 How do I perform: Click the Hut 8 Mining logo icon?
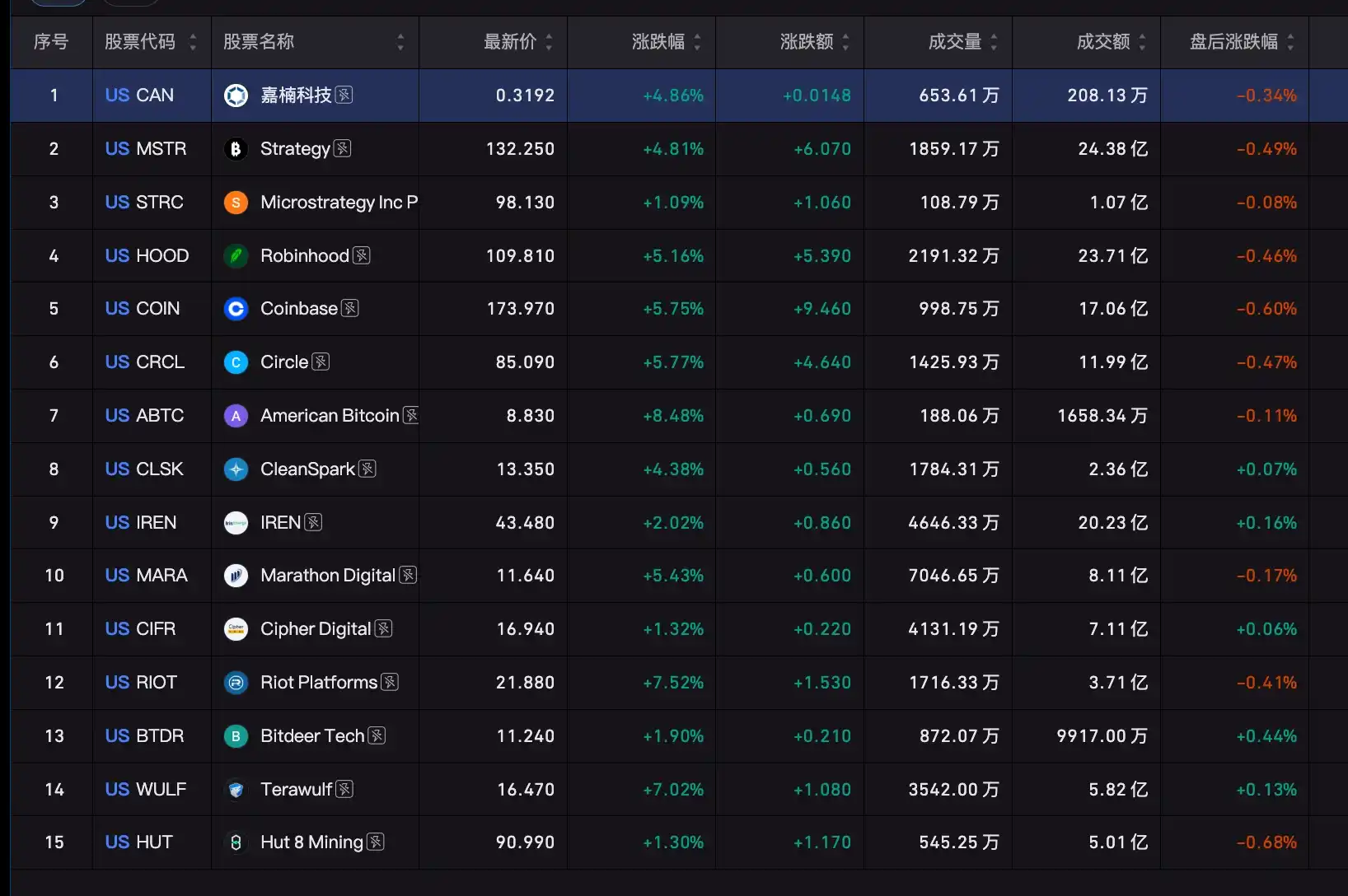tap(236, 842)
